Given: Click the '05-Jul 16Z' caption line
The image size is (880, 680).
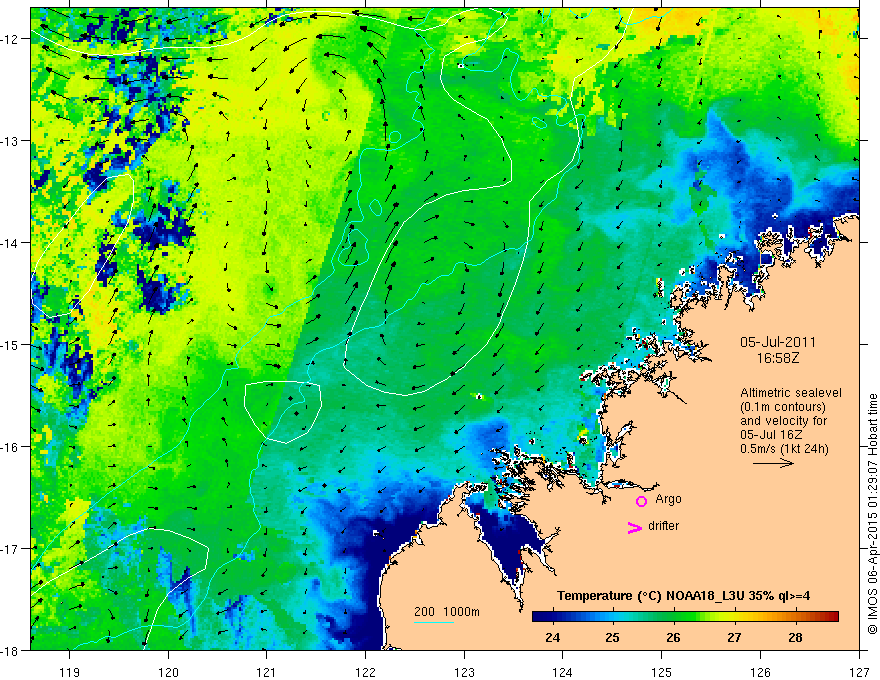Looking at the screenshot, I should click(771, 435).
